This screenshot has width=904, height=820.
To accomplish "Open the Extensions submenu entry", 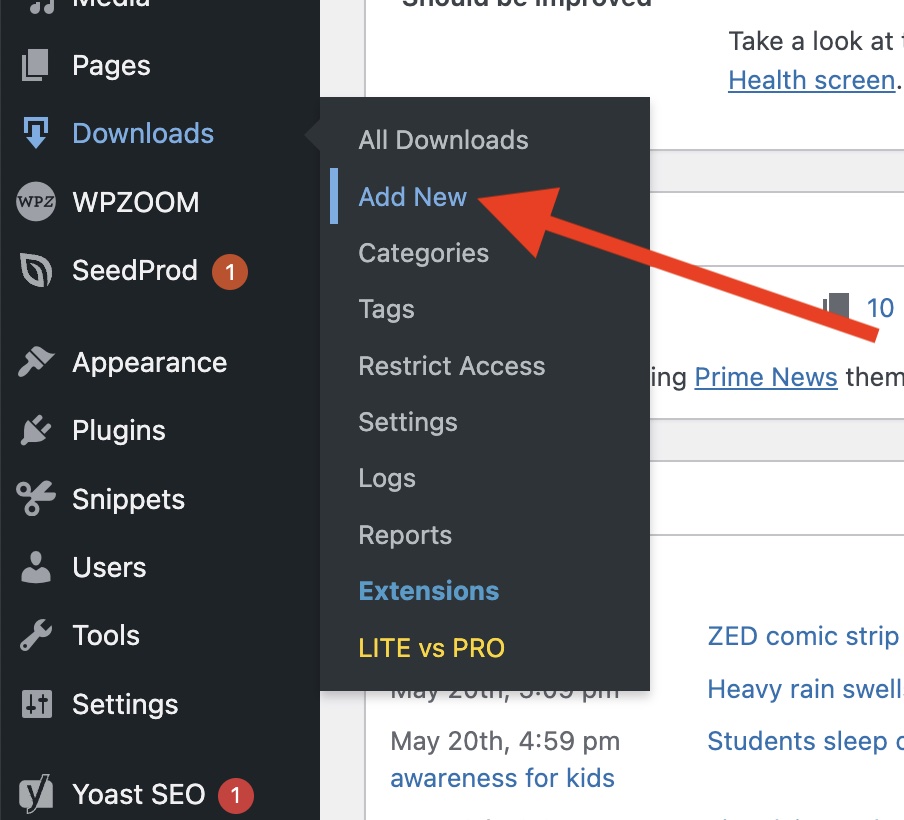I will pyautogui.click(x=428, y=591).
